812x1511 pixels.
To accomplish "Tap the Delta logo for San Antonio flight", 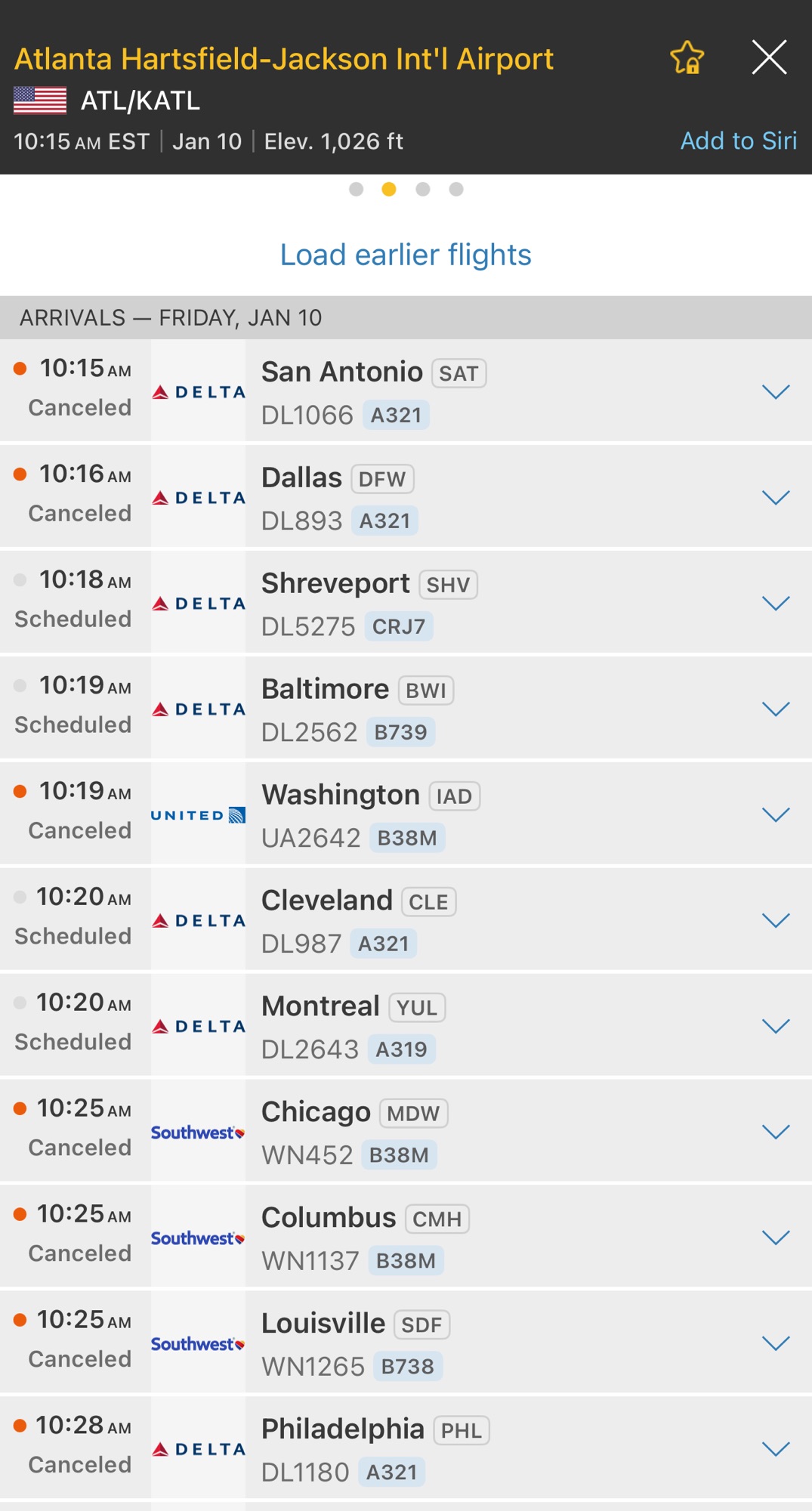I will pos(199,391).
